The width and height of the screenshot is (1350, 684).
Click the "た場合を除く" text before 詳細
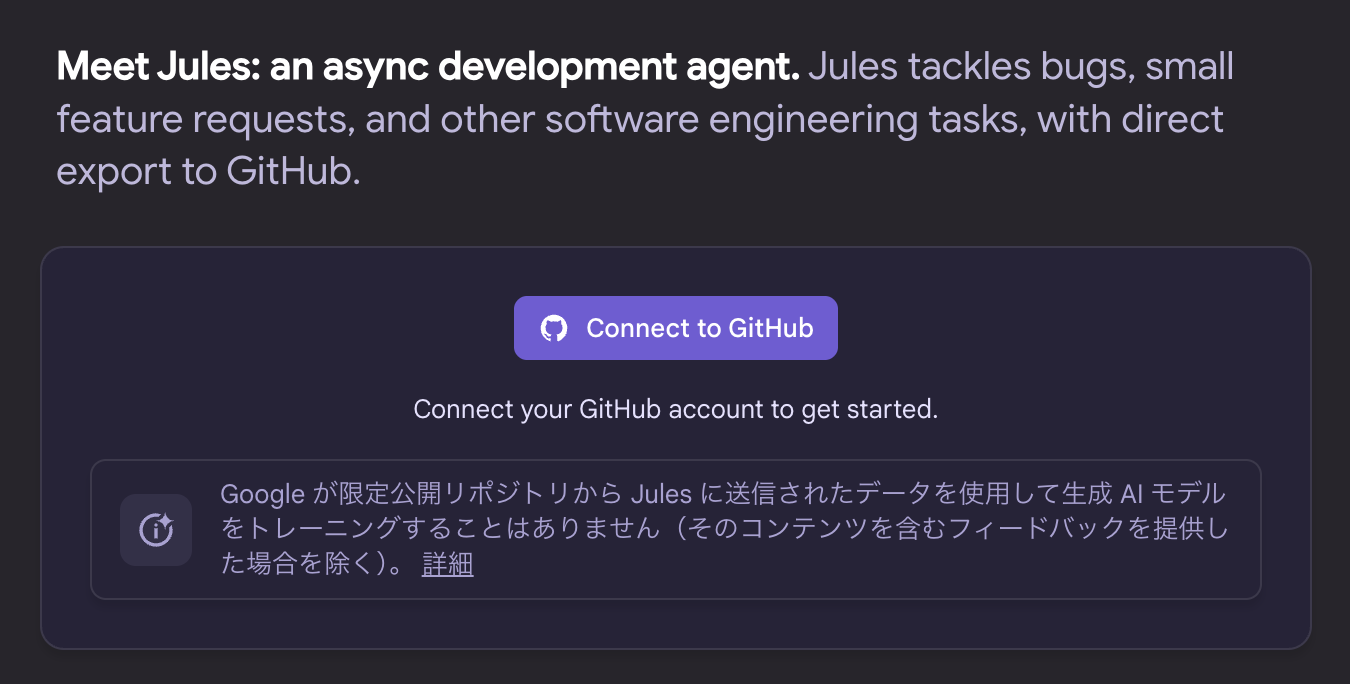pos(293,565)
